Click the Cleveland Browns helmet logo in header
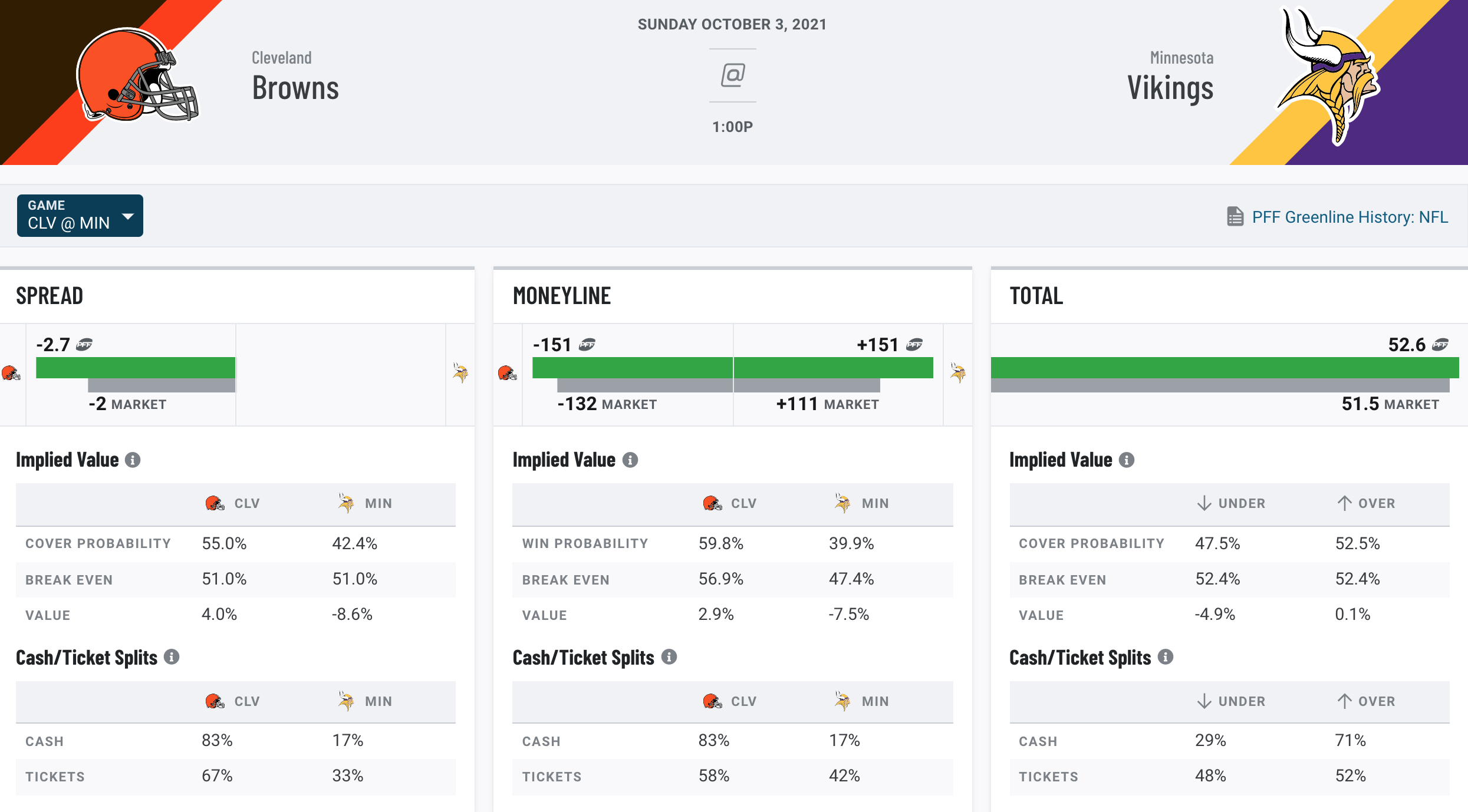Screen dimensions: 1468x812 pos(138,75)
